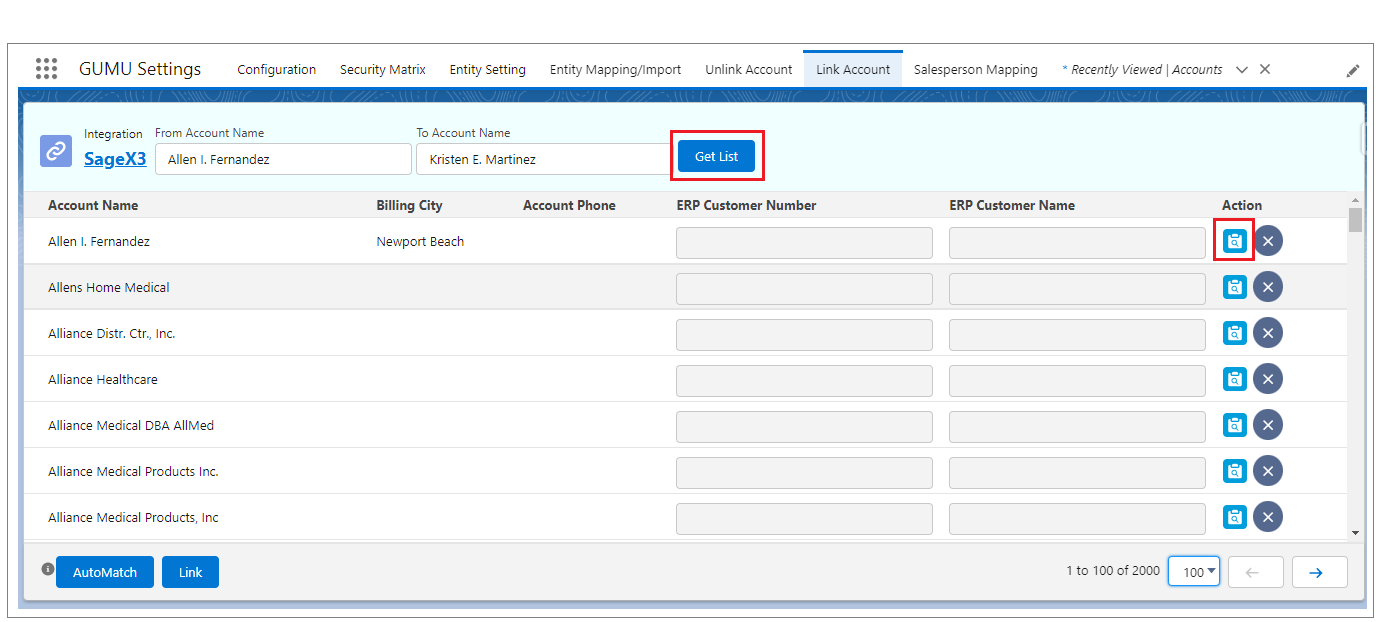The width and height of the screenshot is (1376, 622).
Task: Click the previous page arrow button
Action: [x=1255, y=572]
